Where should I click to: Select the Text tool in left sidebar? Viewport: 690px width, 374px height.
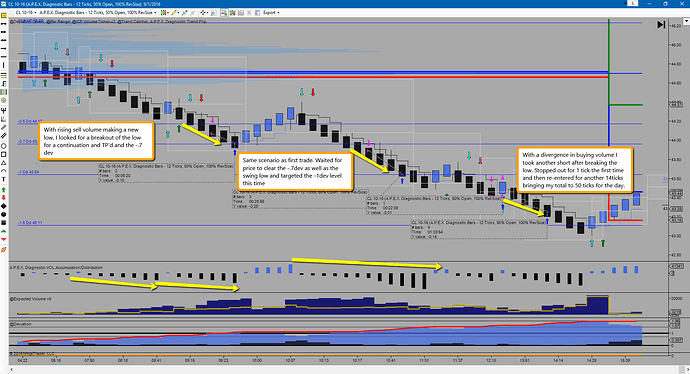tap(4, 179)
